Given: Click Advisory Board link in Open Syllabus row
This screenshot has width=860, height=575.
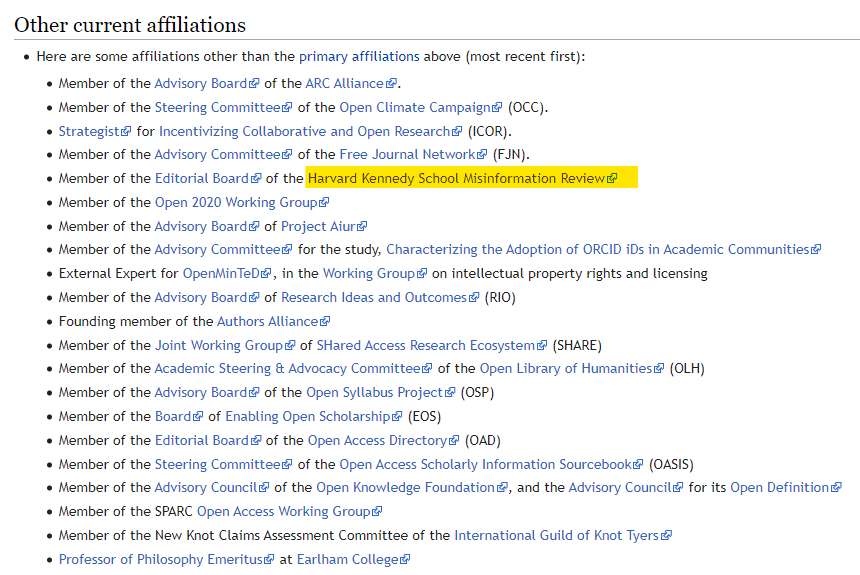Looking at the screenshot, I should (x=206, y=393).
